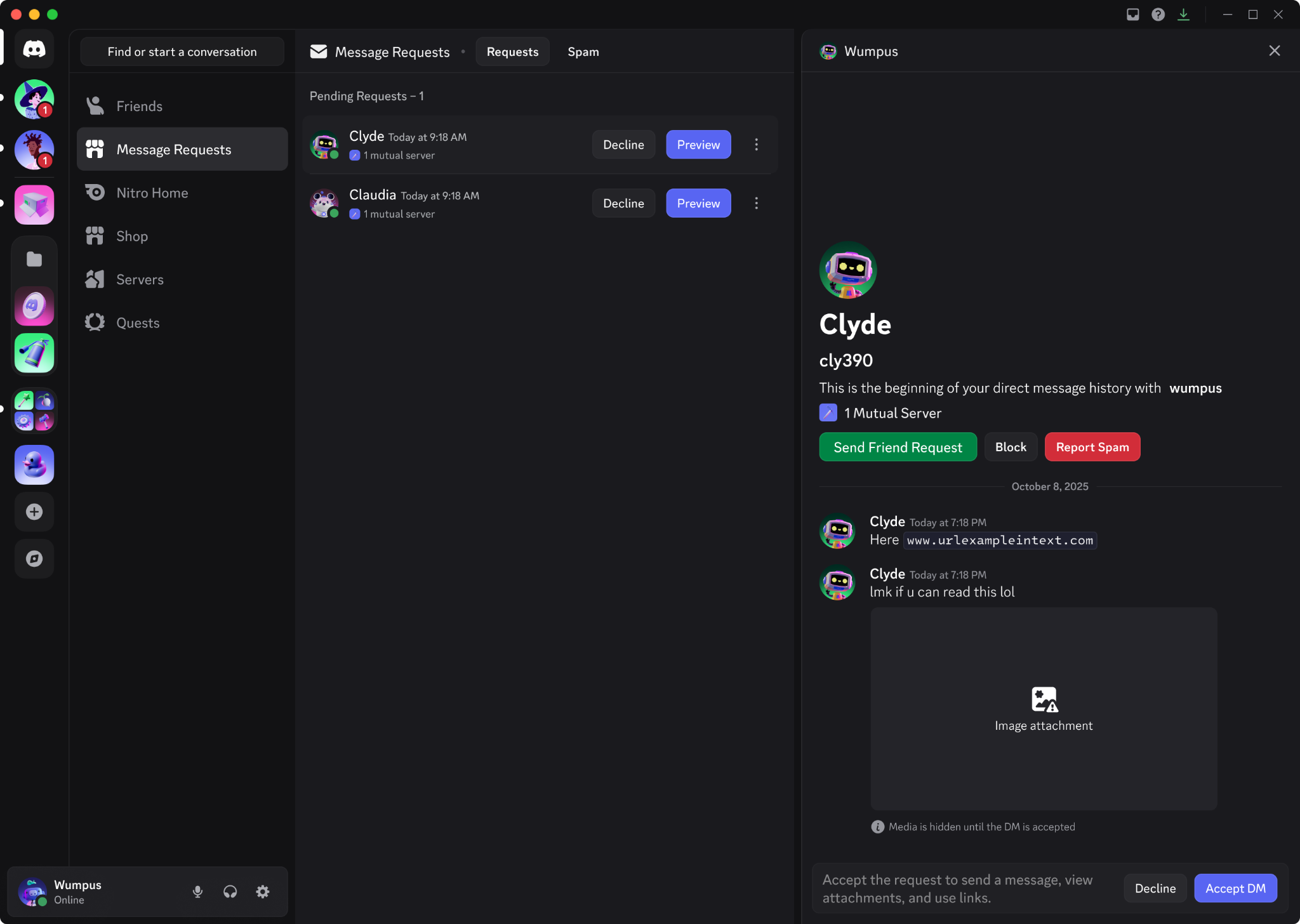The height and width of the screenshot is (924, 1300).
Task: Click the www.urlexampleintext.com text
Action: coord(1000,540)
